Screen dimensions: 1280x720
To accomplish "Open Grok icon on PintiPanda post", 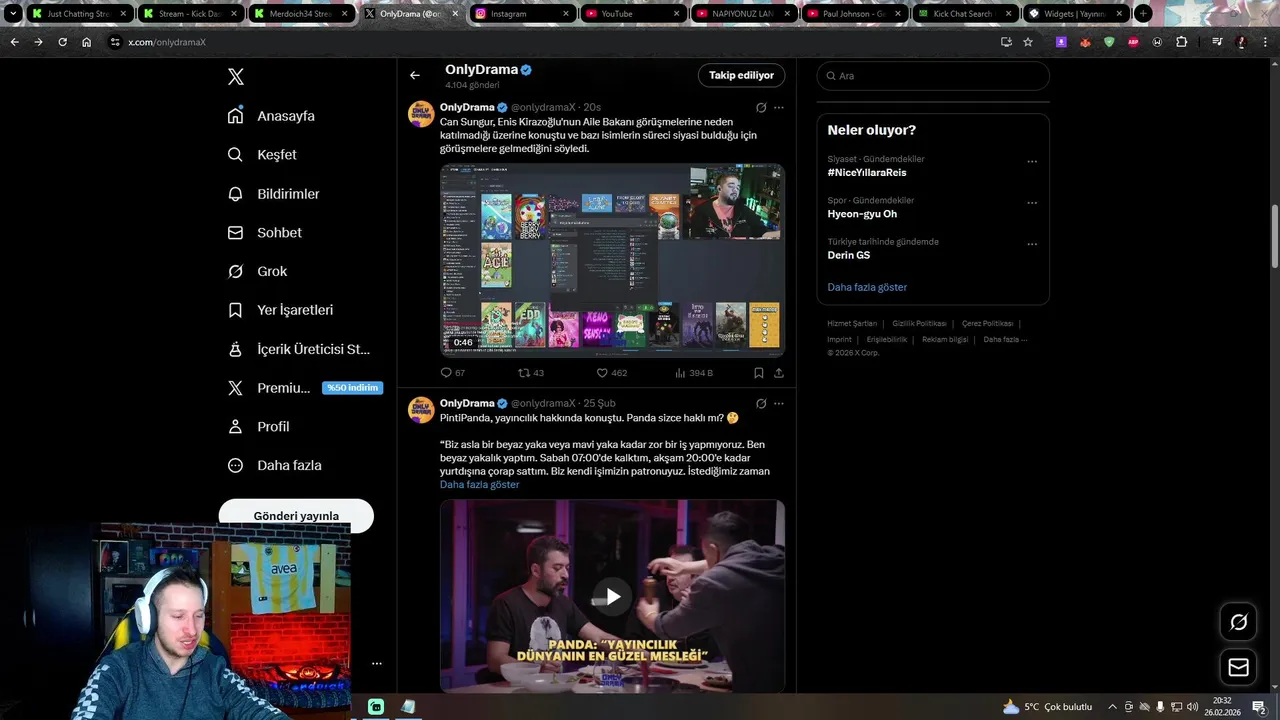I will [761, 403].
